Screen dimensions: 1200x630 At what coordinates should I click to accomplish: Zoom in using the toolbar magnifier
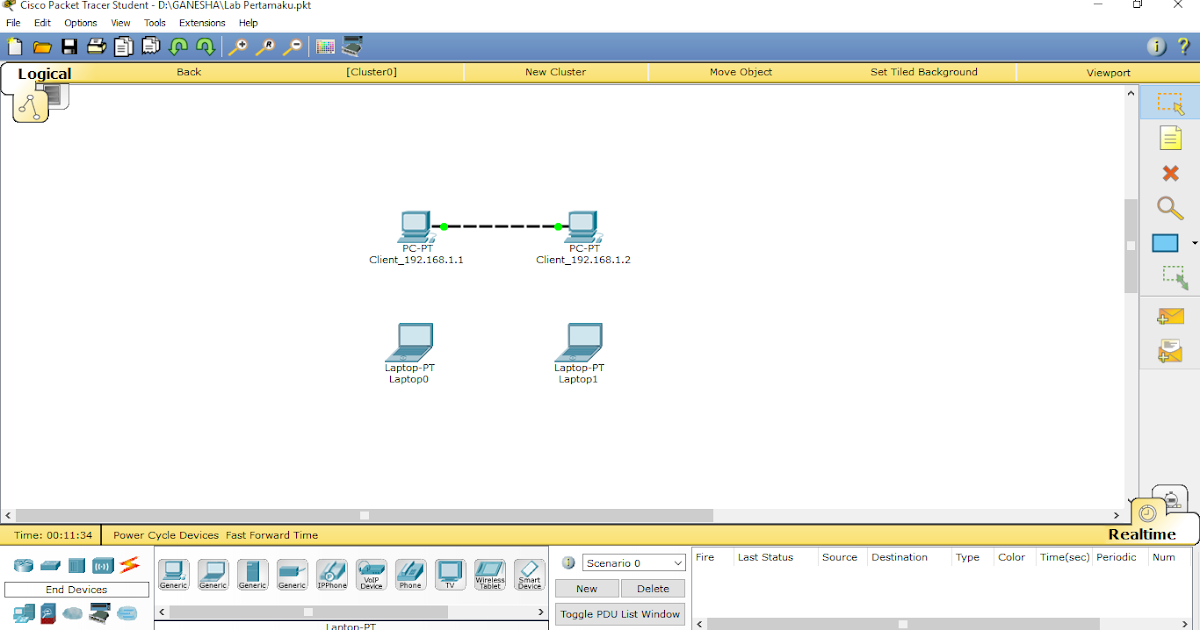click(x=239, y=46)
